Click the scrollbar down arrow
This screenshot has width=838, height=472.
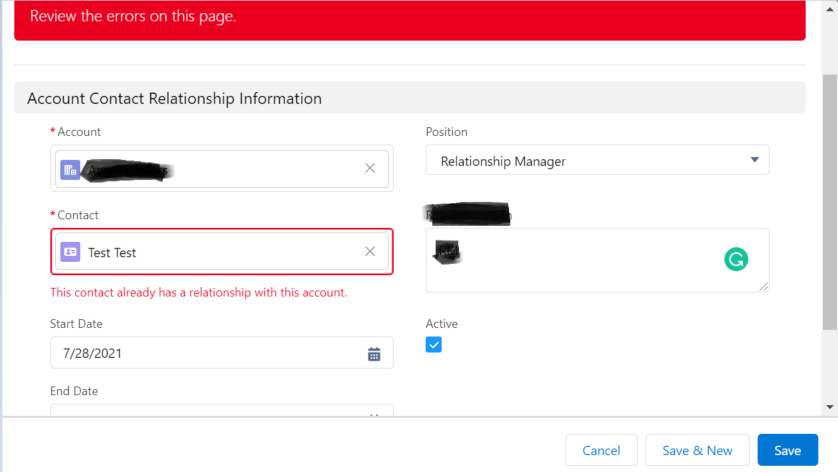pos(830,407)
